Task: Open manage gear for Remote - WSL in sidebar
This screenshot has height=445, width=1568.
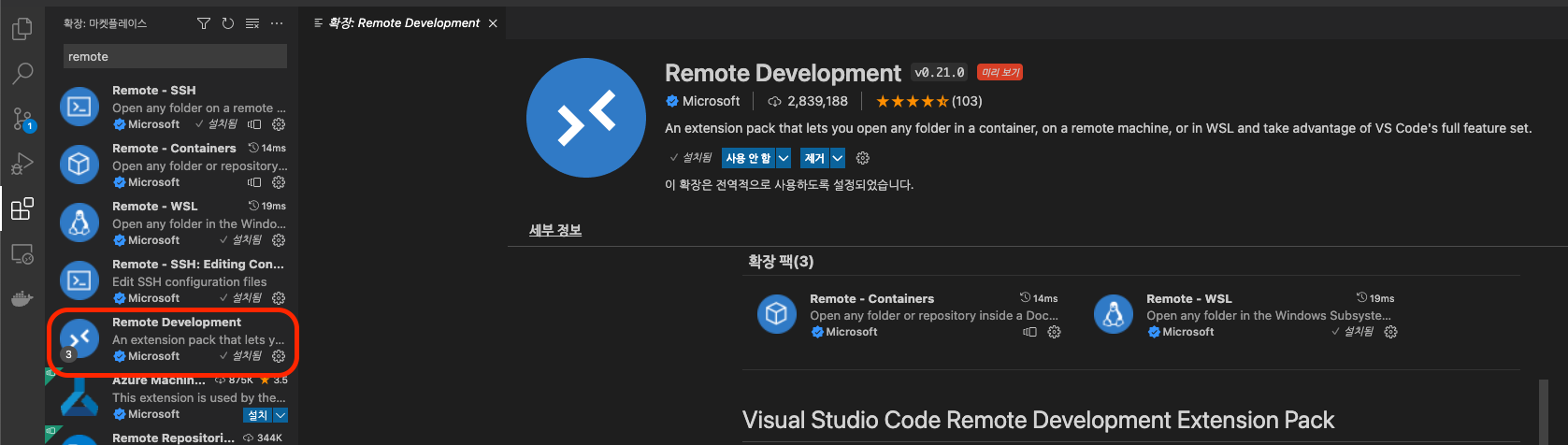Action: click(279, 240)
